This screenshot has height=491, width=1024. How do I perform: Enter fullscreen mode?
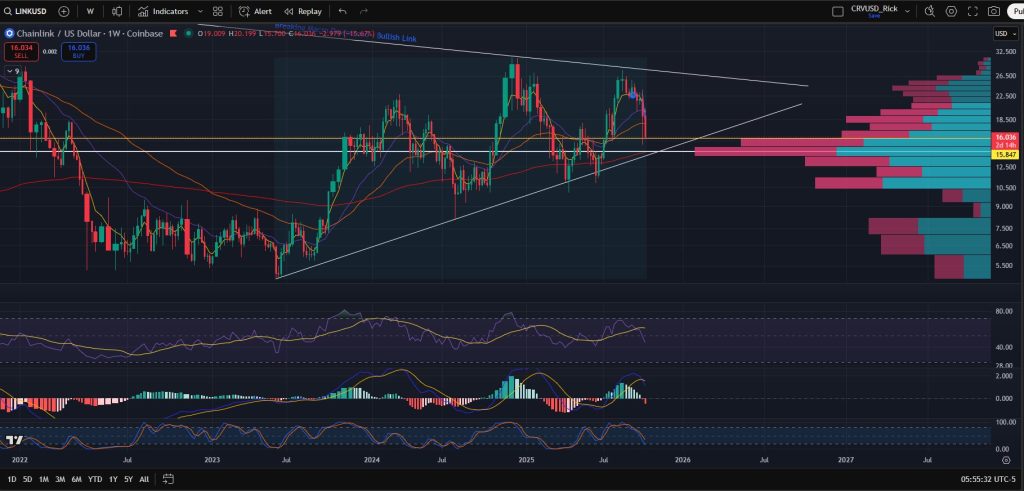click(x=972, y=11)
